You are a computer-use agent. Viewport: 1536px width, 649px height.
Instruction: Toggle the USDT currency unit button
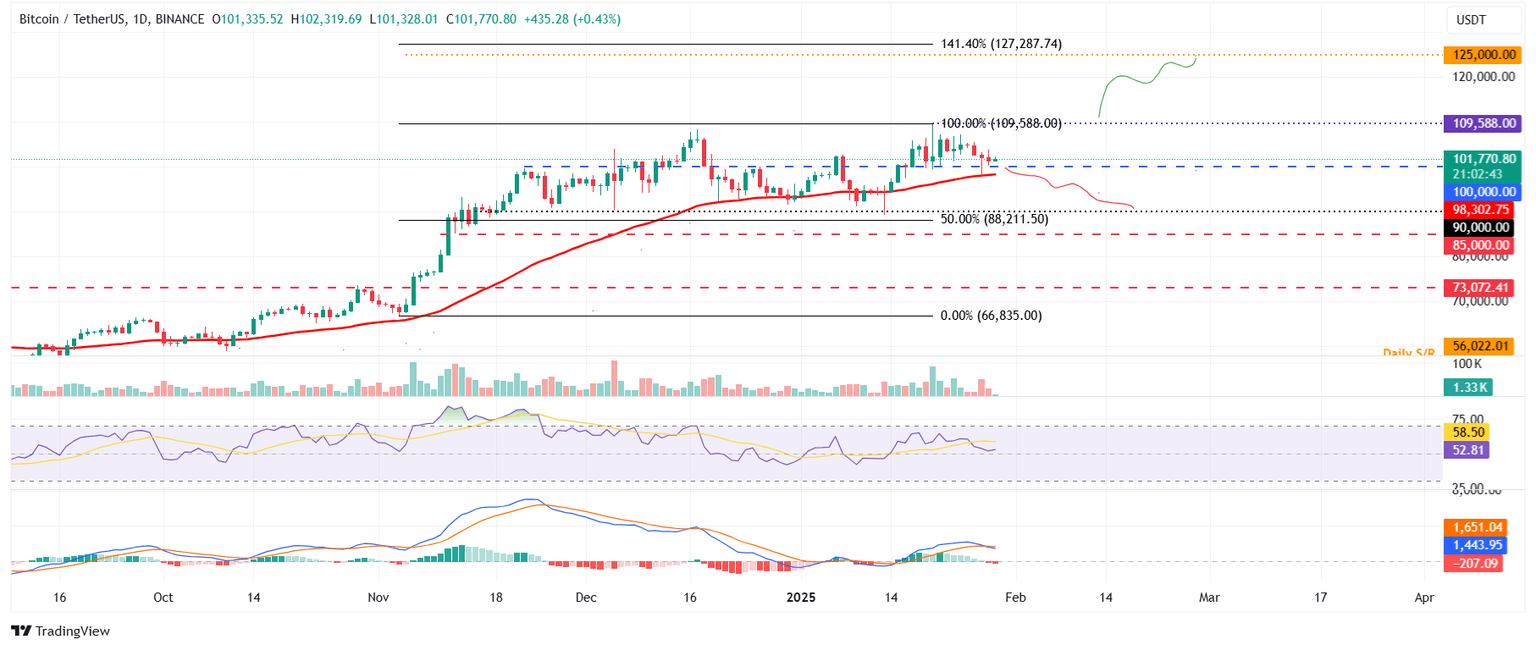point(1482,18)
